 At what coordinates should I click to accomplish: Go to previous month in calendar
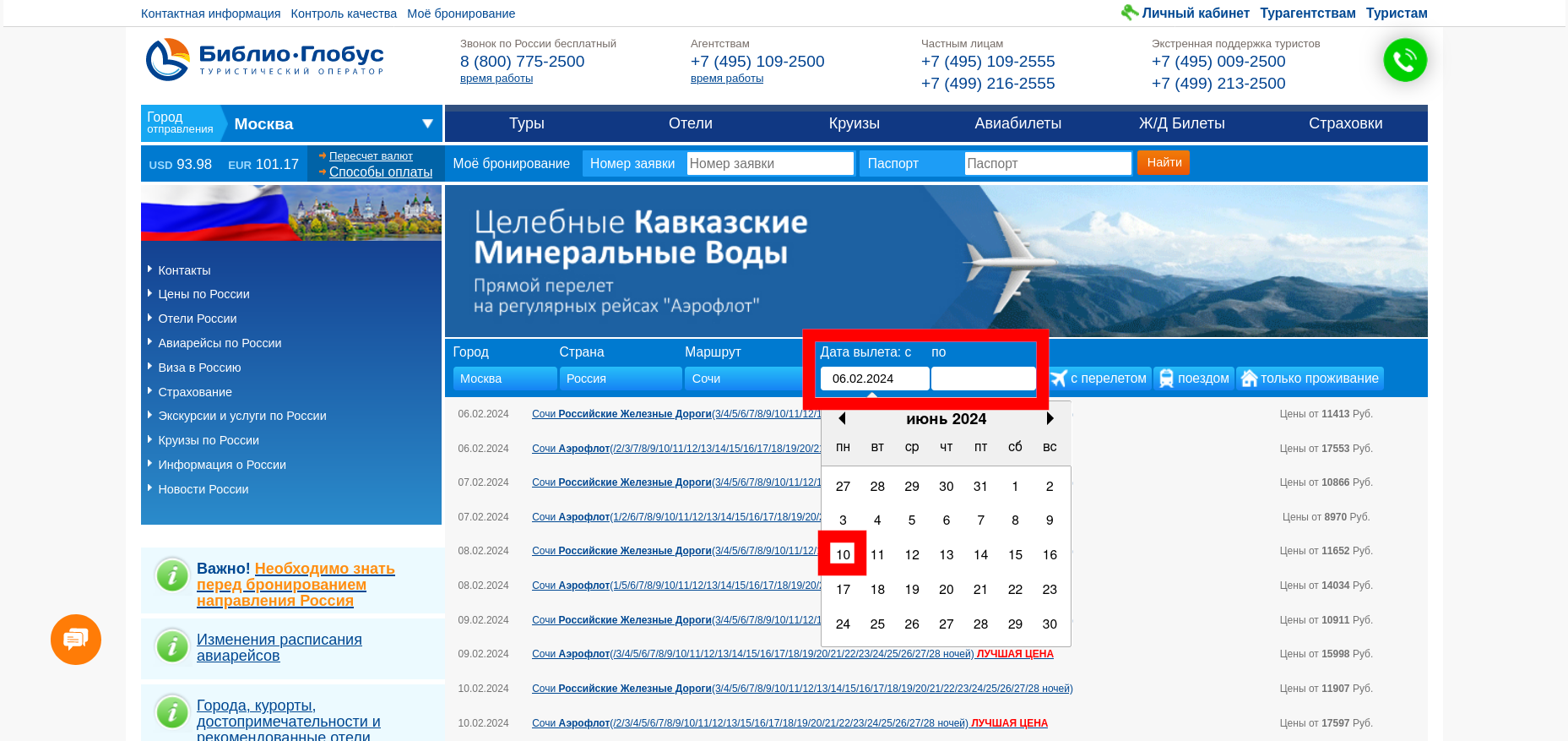pos(842,418)
